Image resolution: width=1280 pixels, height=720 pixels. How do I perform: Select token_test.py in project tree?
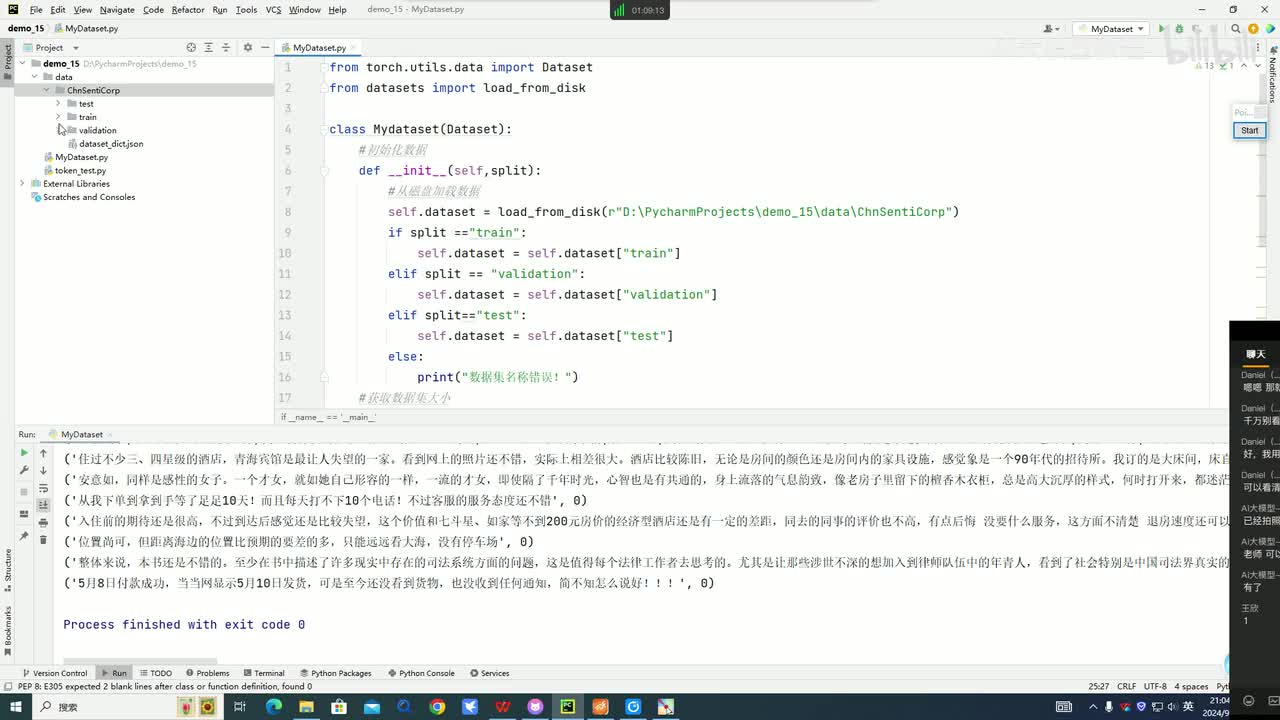coord(80,170)
